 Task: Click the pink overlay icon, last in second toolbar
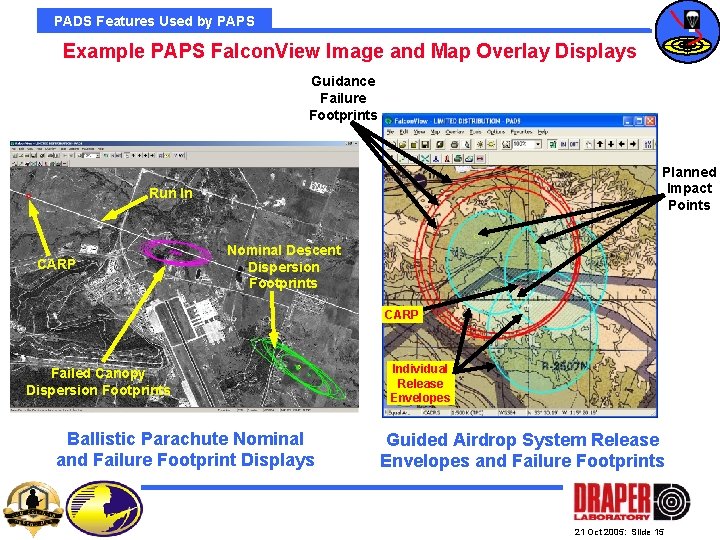point(480,159)
